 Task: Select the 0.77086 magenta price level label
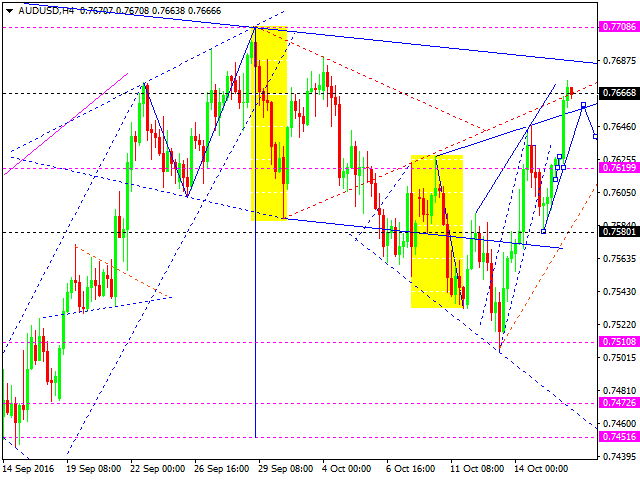pyautogui.click(x=619, y=27)
